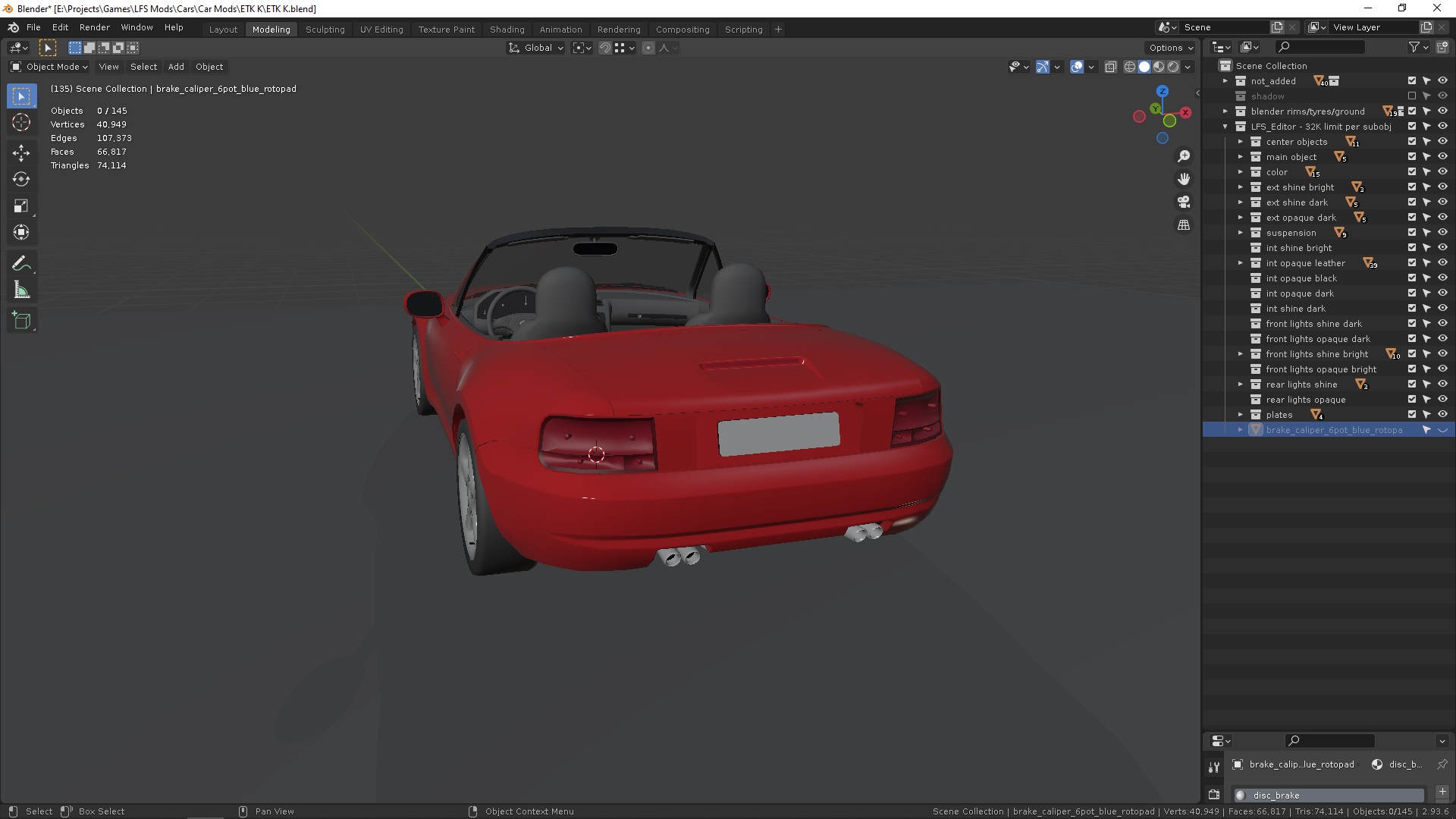
Task: Open the Object Mode dropdown
Action: [x=49, y=67]
